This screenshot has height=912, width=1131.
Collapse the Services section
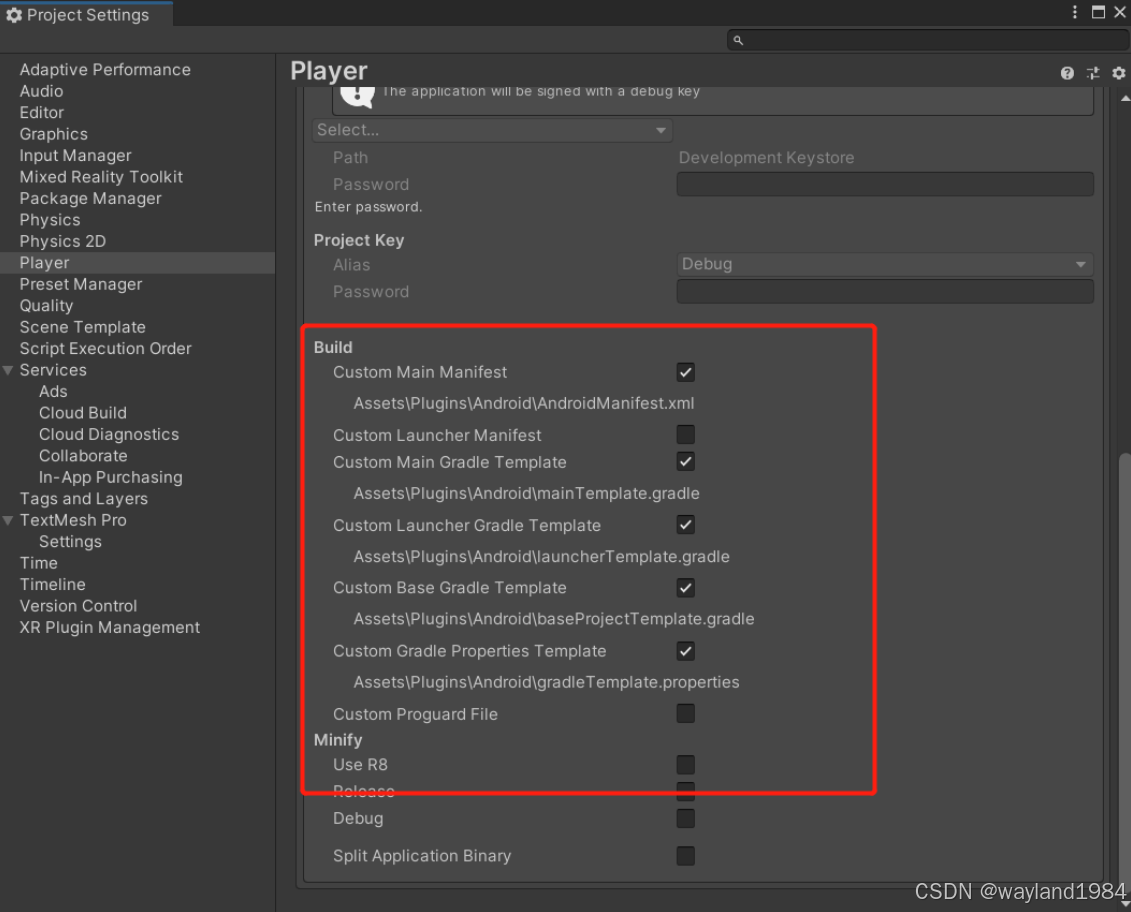tap(8, 370)
